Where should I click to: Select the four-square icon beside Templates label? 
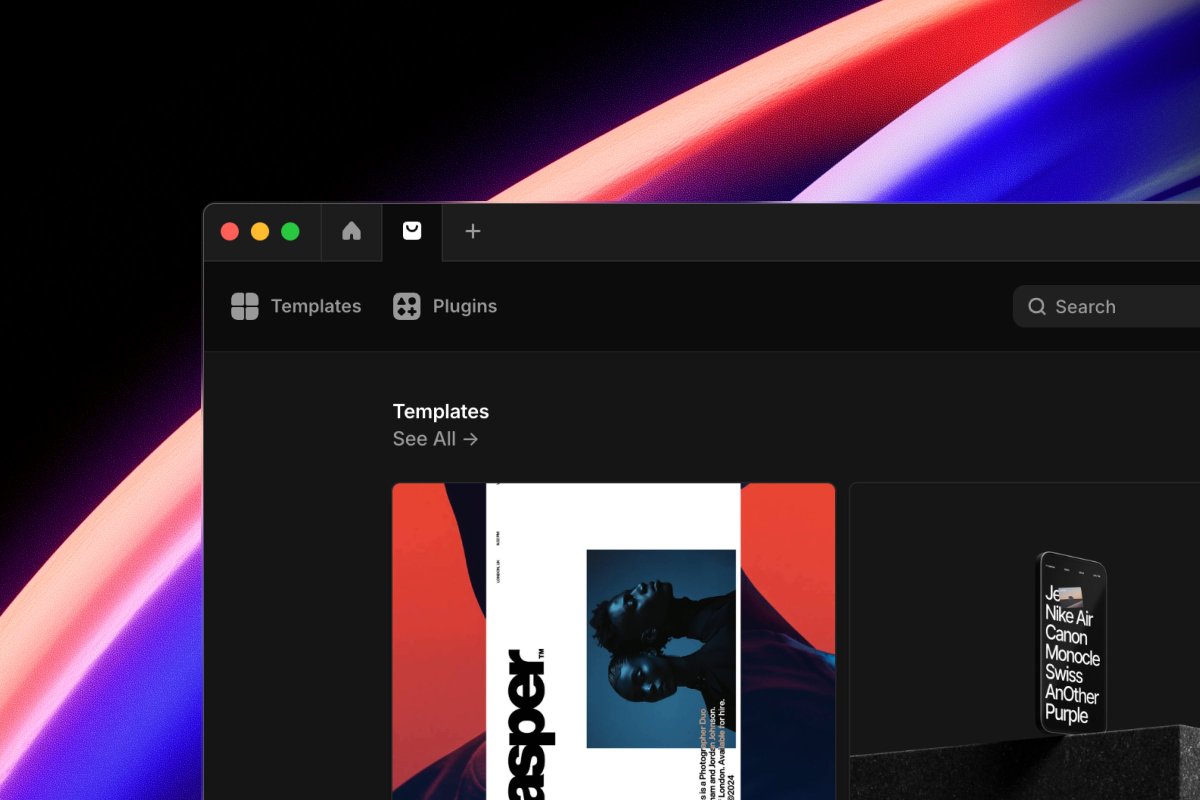tap(243, 306)
